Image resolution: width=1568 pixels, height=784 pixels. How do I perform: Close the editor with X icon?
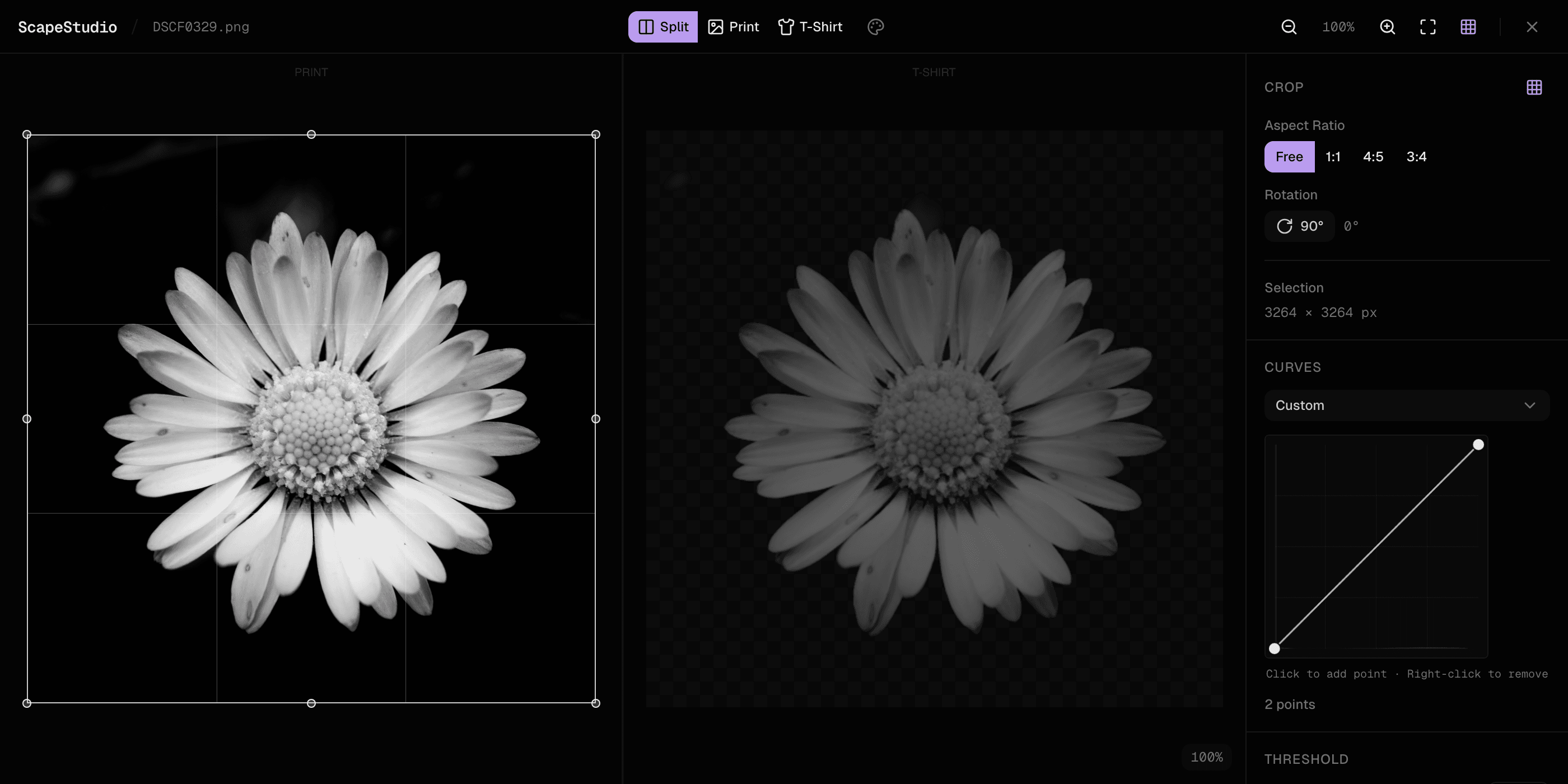(x=1532, y=27)
